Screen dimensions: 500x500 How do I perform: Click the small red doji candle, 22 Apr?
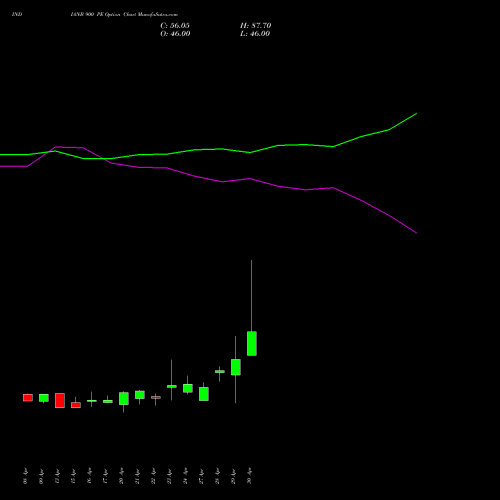(156, 397)
